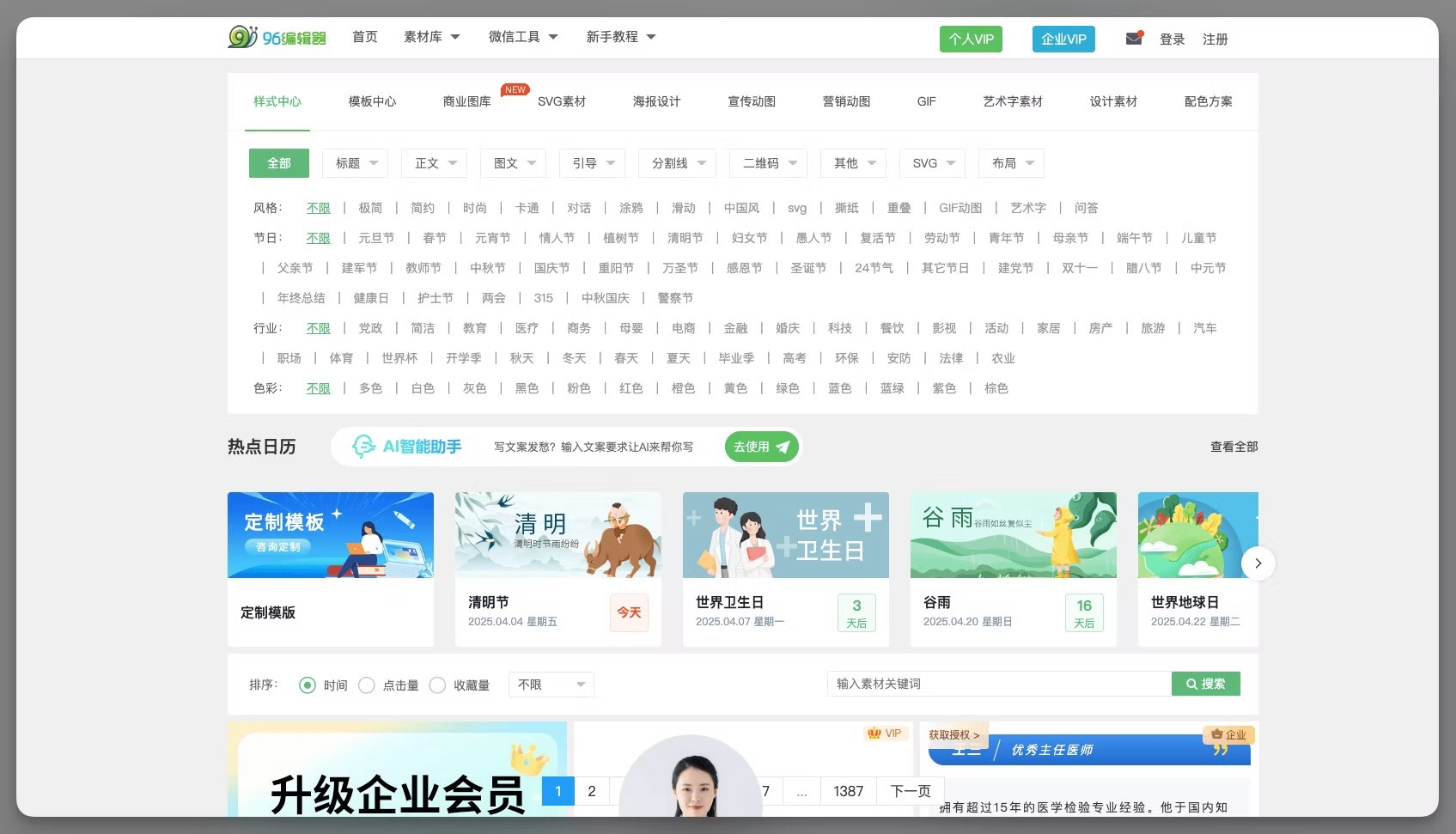Click the 96编辑器 snail logo
This screenshot has height=834, width=1456.
(277, 37)
